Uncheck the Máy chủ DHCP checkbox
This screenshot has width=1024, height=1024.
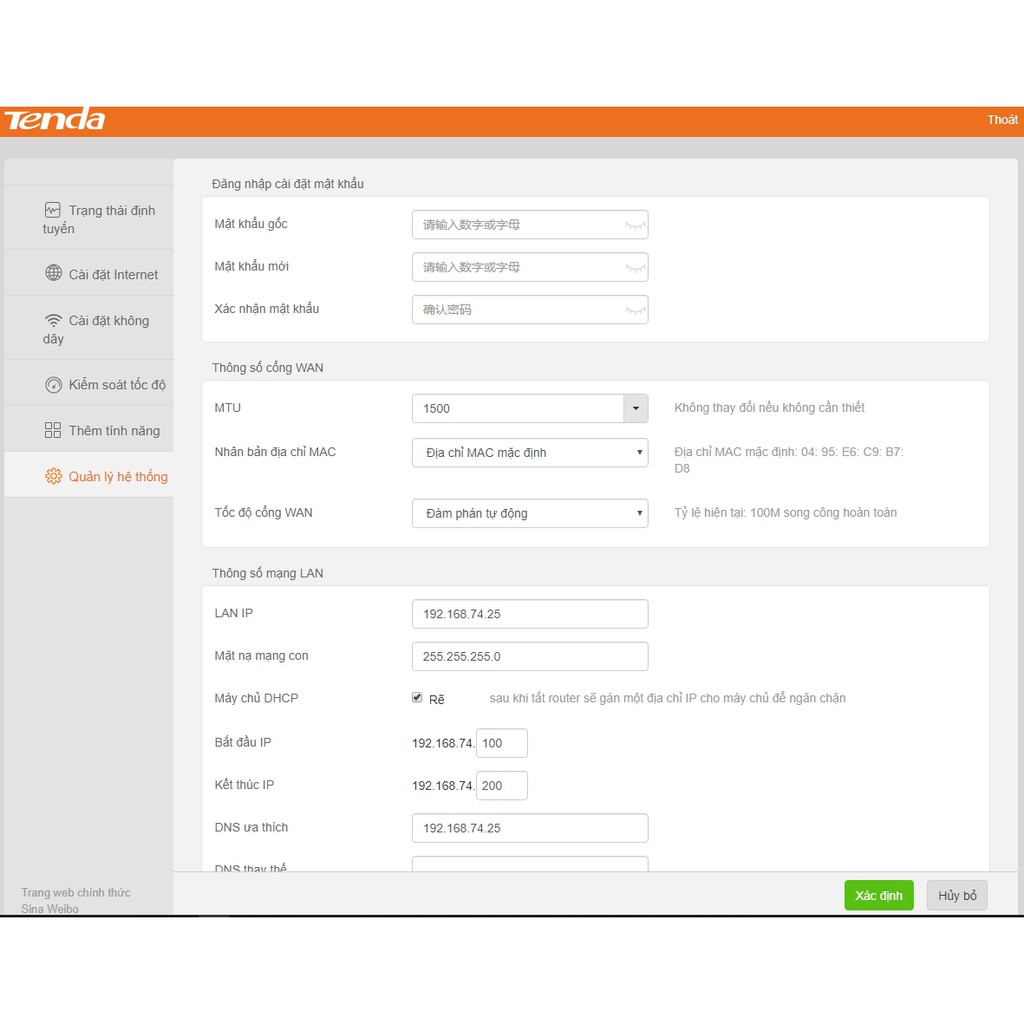(x=417, y=698)
